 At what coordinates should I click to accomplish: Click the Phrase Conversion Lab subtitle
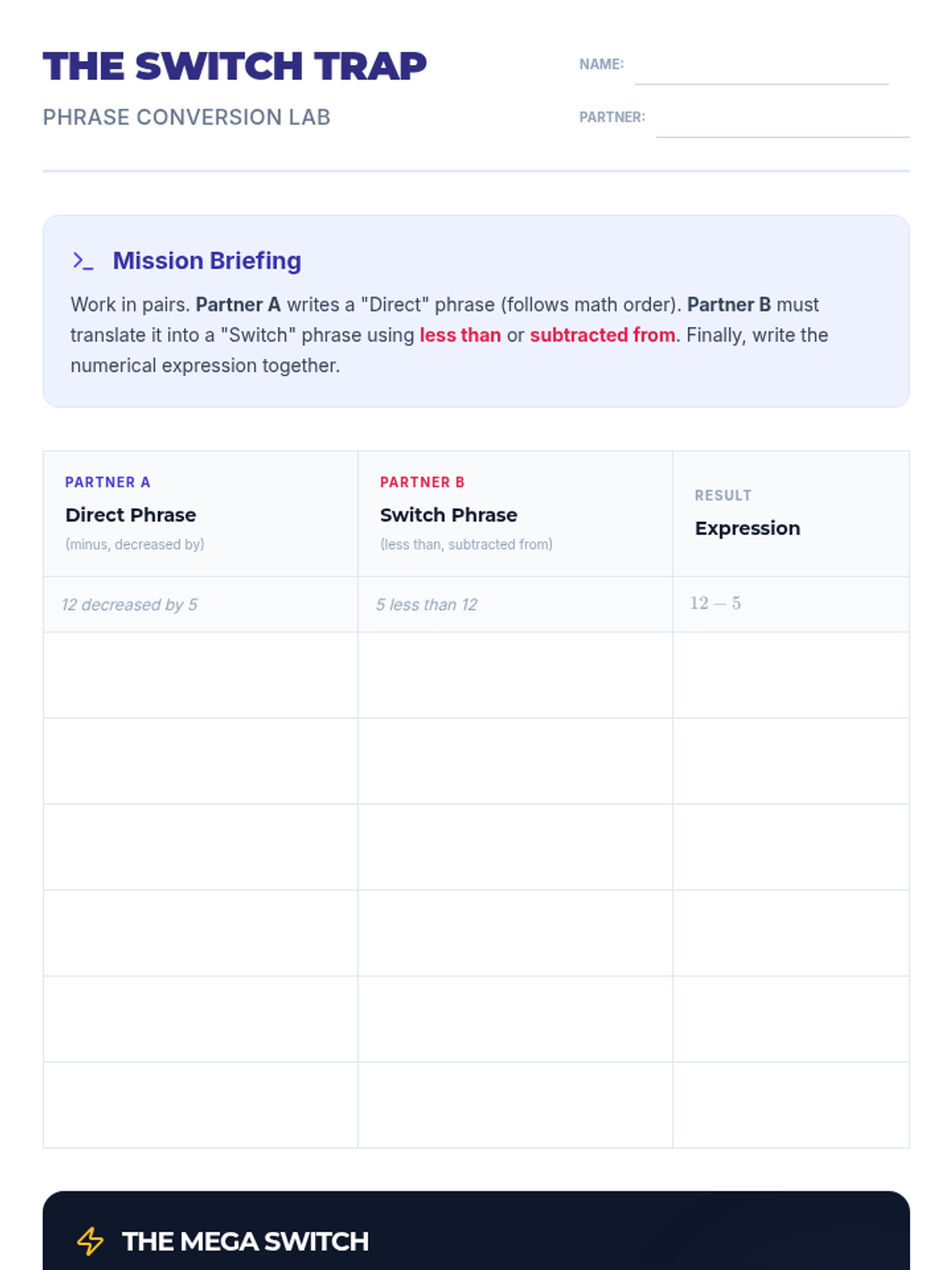(186, 117)
